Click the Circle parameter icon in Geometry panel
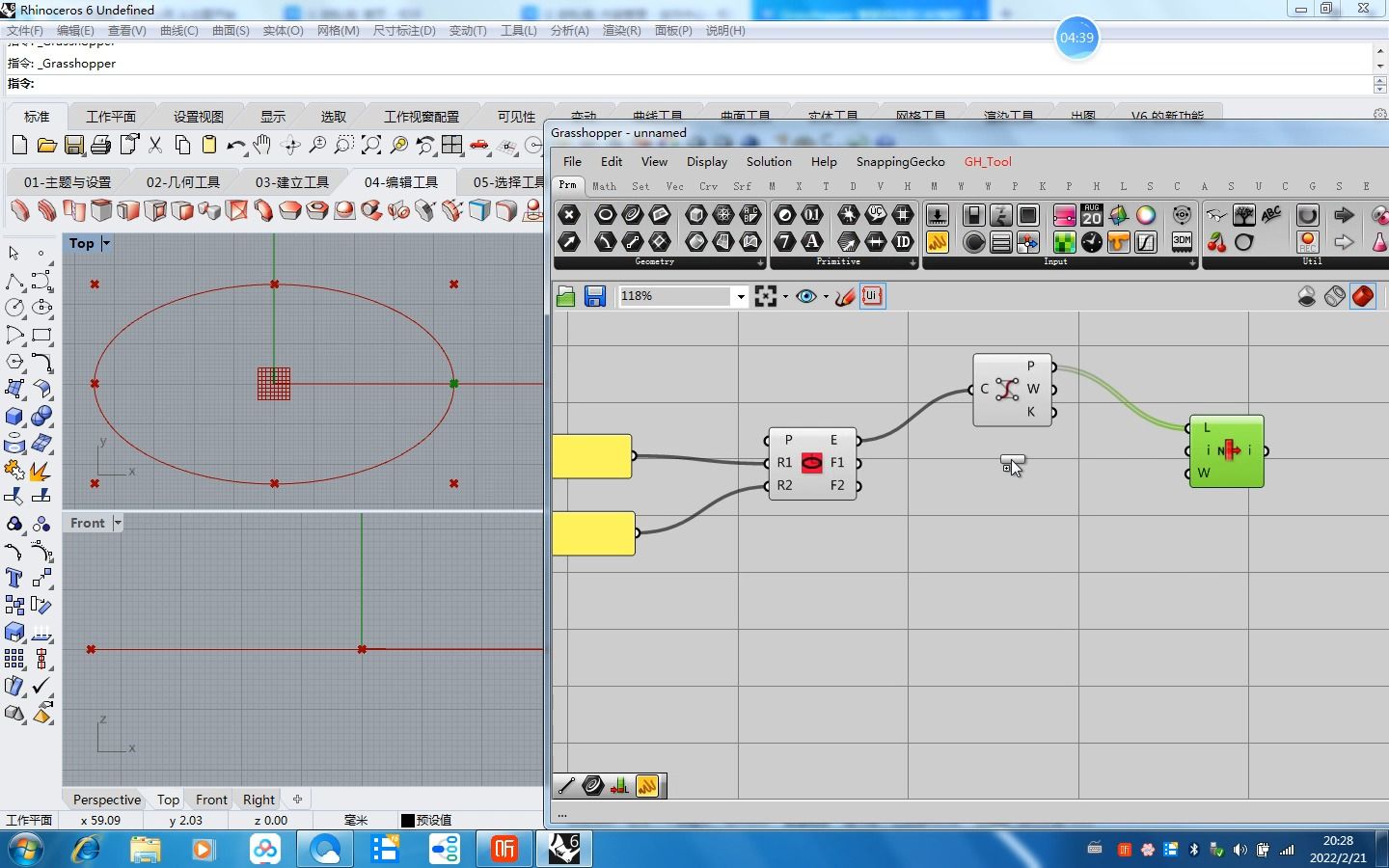The width and height of the screenshot is (1389, 868). (x=606, y=214)
